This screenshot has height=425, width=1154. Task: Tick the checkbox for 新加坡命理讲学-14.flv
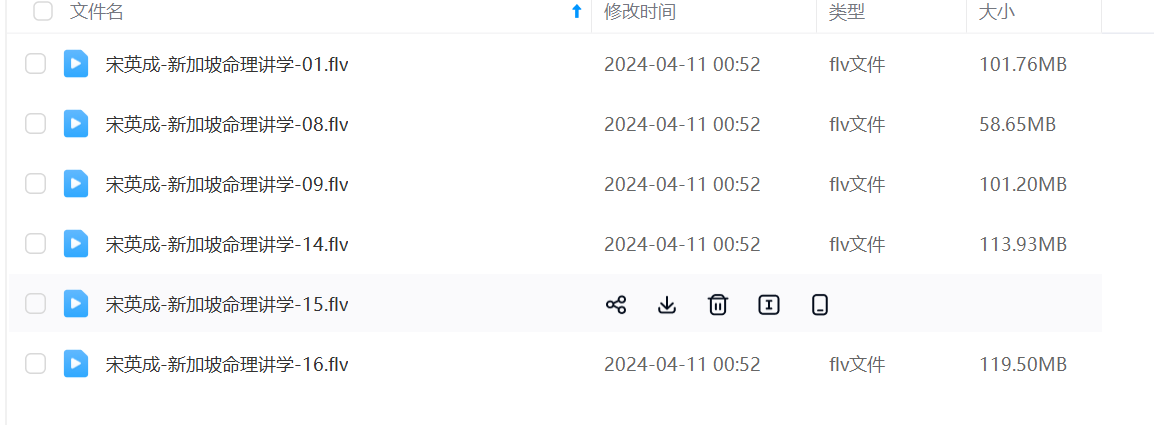coord(35,243)
